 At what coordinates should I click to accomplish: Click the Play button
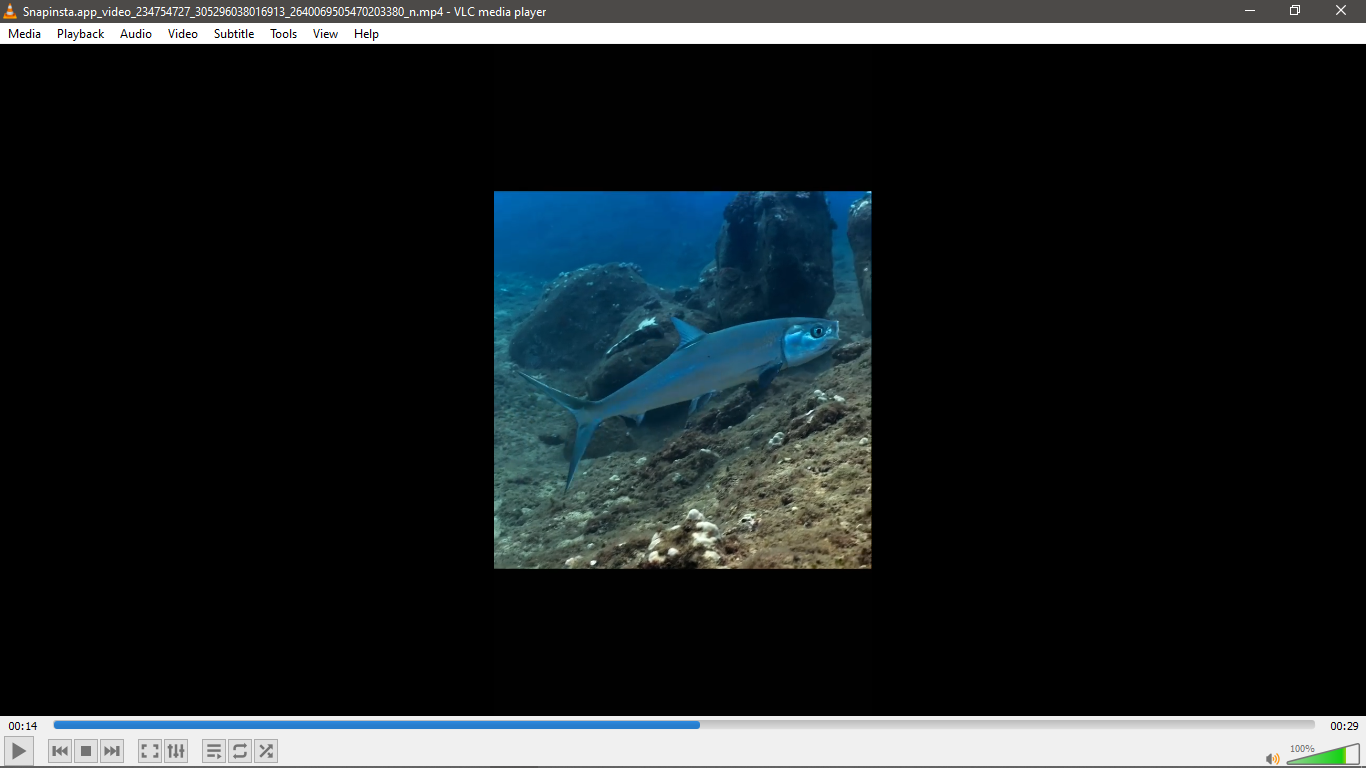click(x=19, y=751)
